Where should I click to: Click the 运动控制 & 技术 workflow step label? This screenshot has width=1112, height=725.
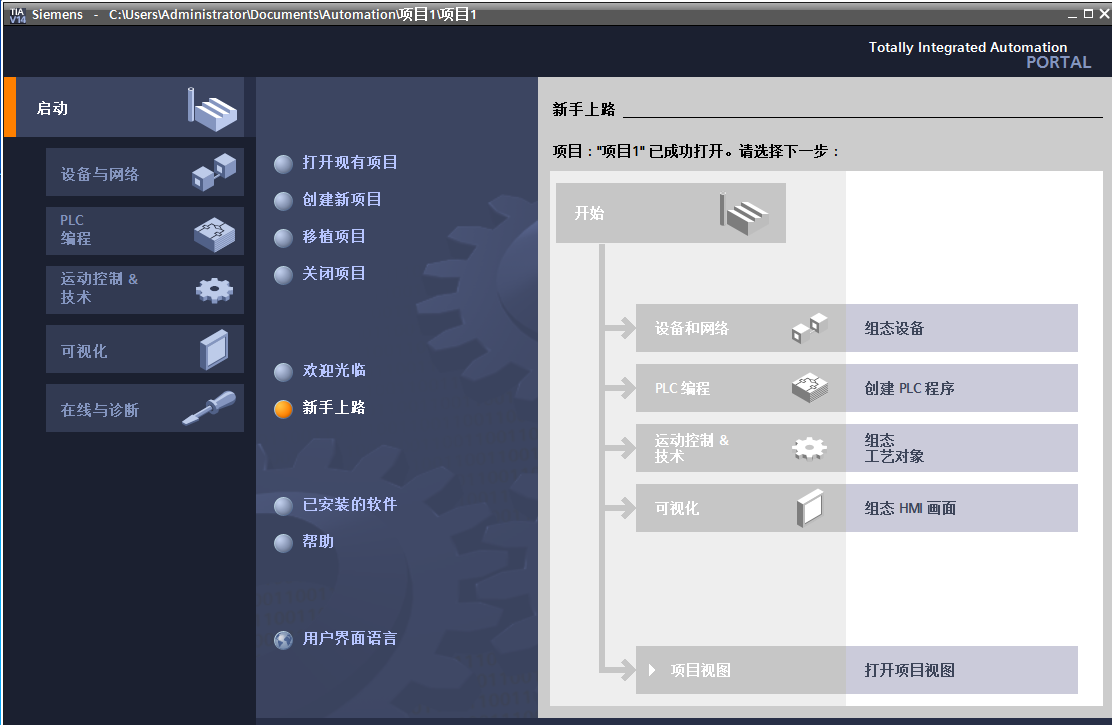tap(691, 448)
